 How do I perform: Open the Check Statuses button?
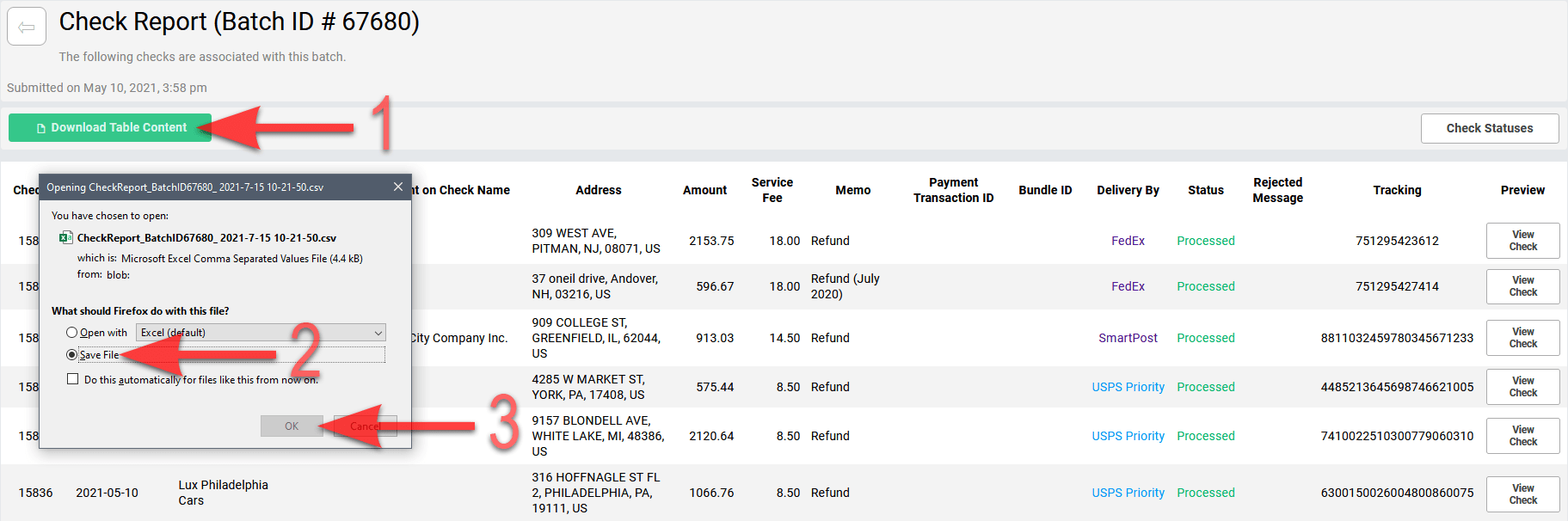(1490, 128)
